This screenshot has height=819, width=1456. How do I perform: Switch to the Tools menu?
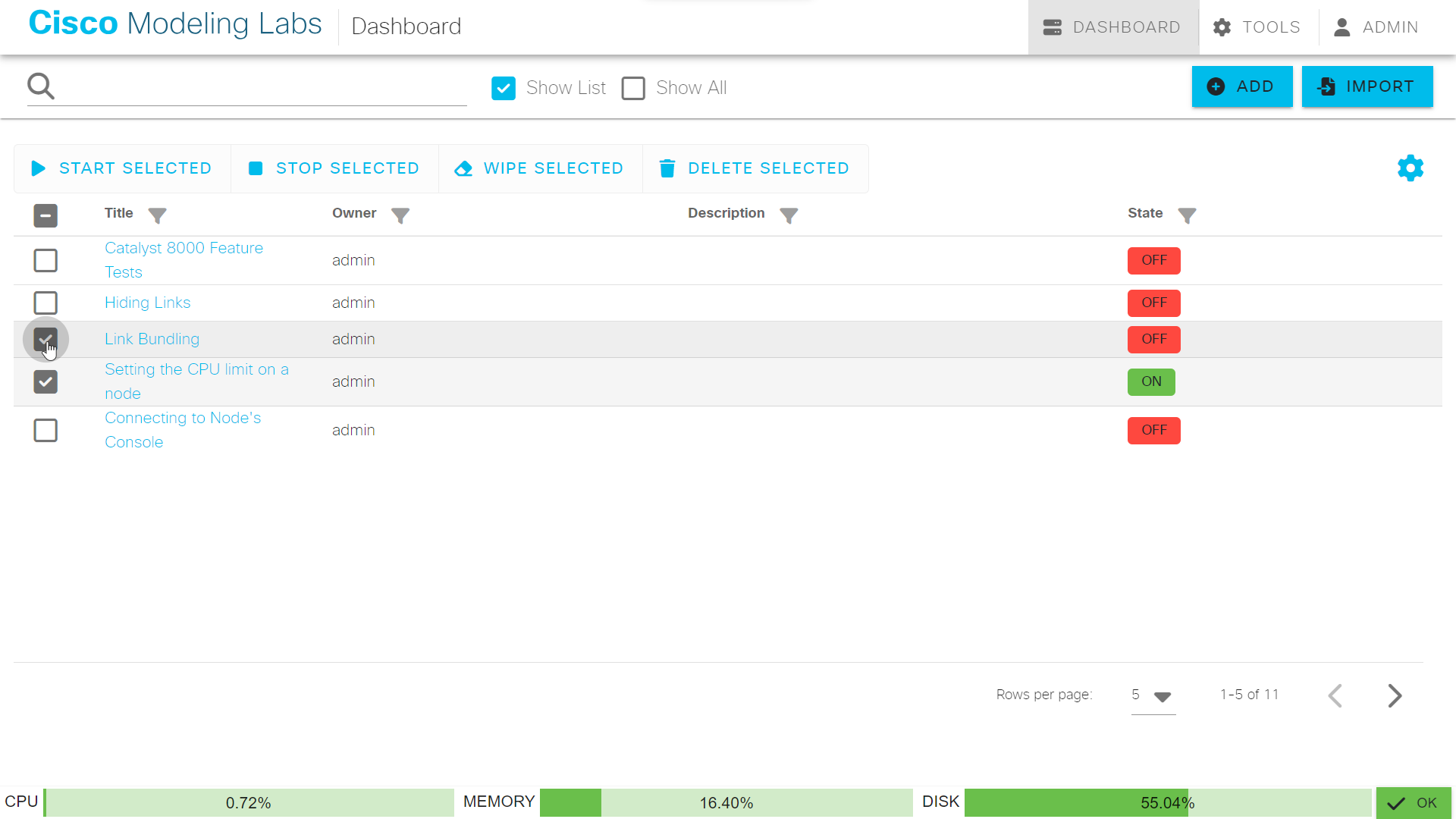point(1256,27)
